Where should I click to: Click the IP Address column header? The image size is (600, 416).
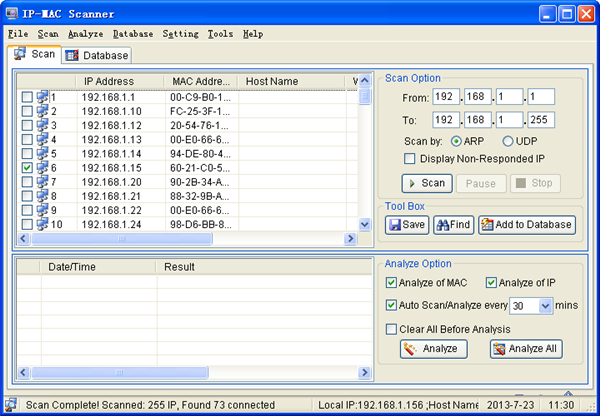(x=120, y=82)
